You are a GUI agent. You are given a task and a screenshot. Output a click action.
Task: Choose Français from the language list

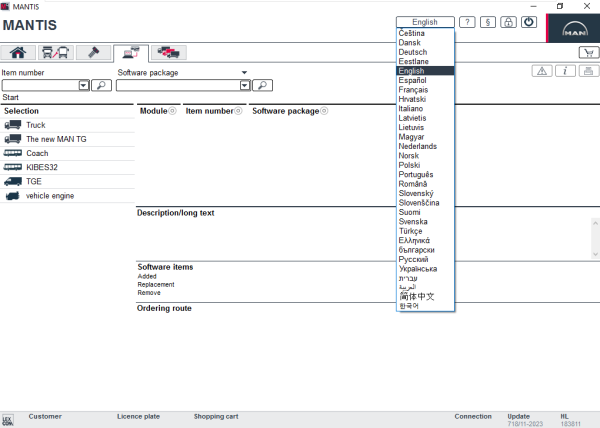(425, 90)
